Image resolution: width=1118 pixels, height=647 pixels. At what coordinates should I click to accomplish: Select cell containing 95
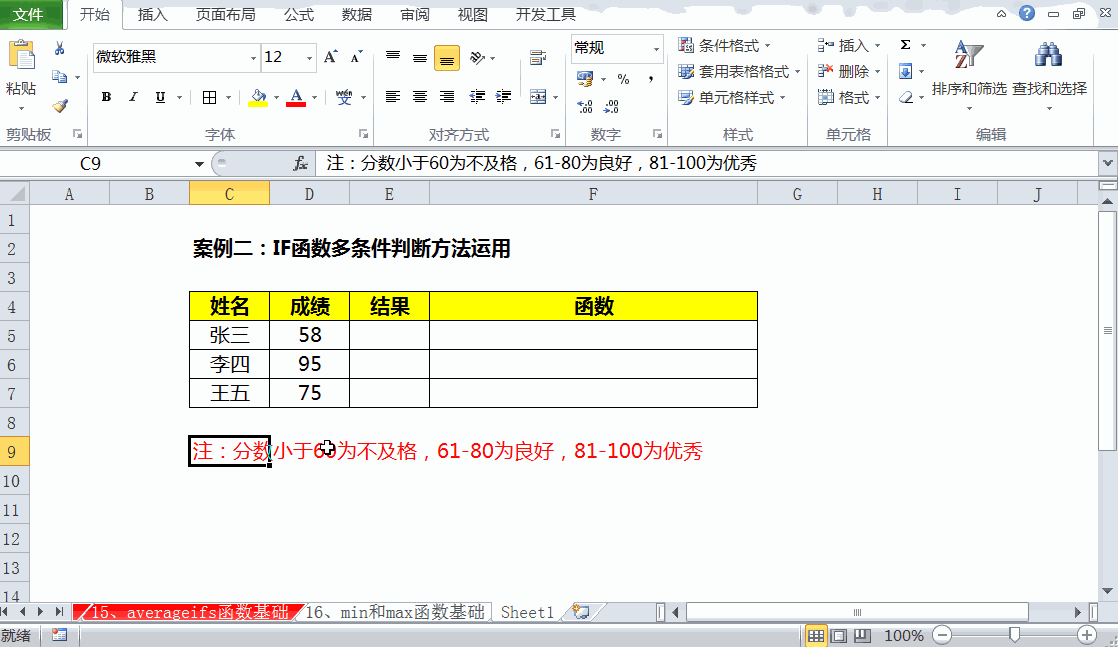tap(309, 365)
